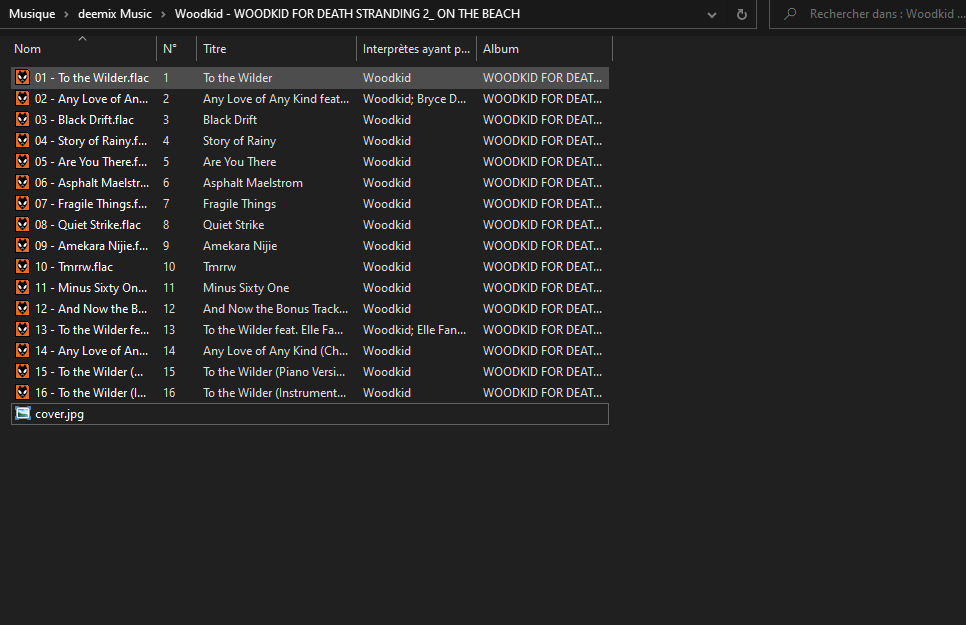
Task: Focus the Rechercher dans : Woodkid search field
Action: [x=886, y=14]
